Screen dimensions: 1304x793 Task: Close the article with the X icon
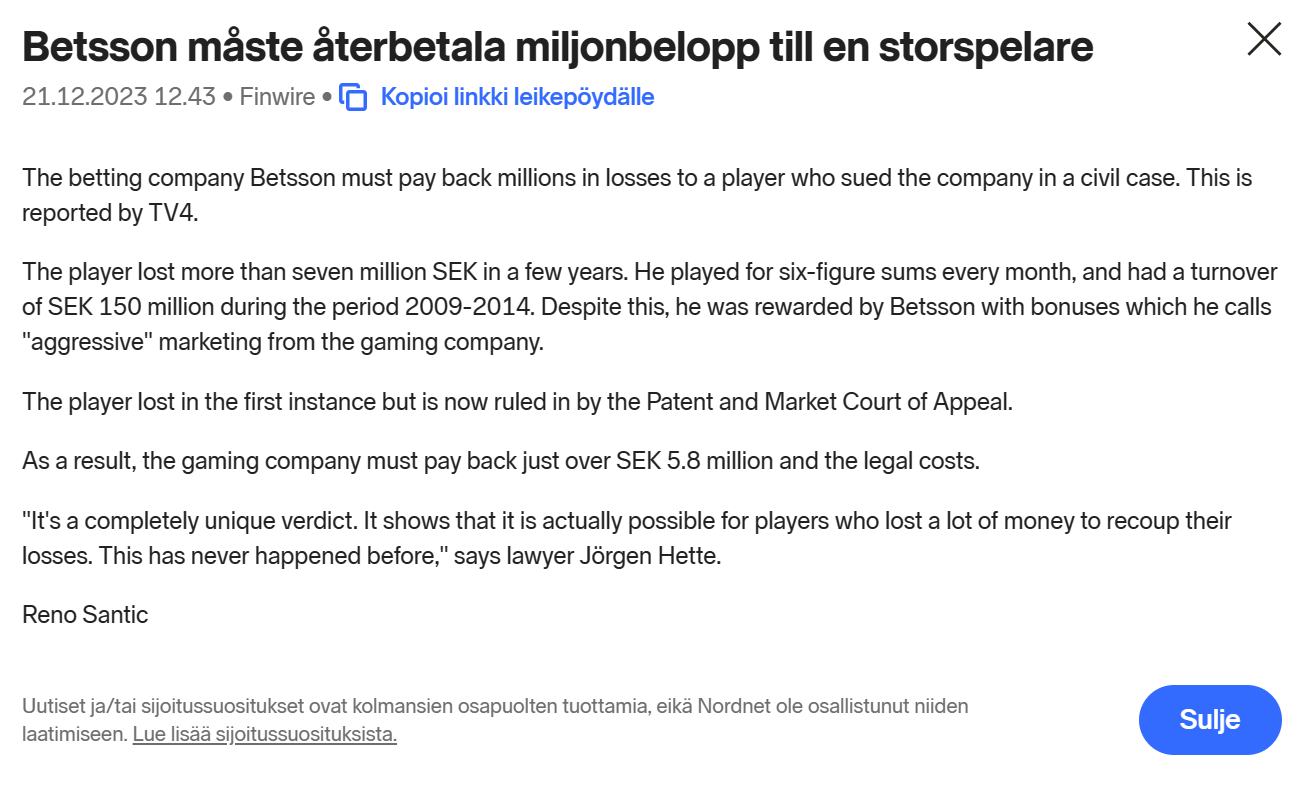pyautogui.click(x=1264, y=39)
